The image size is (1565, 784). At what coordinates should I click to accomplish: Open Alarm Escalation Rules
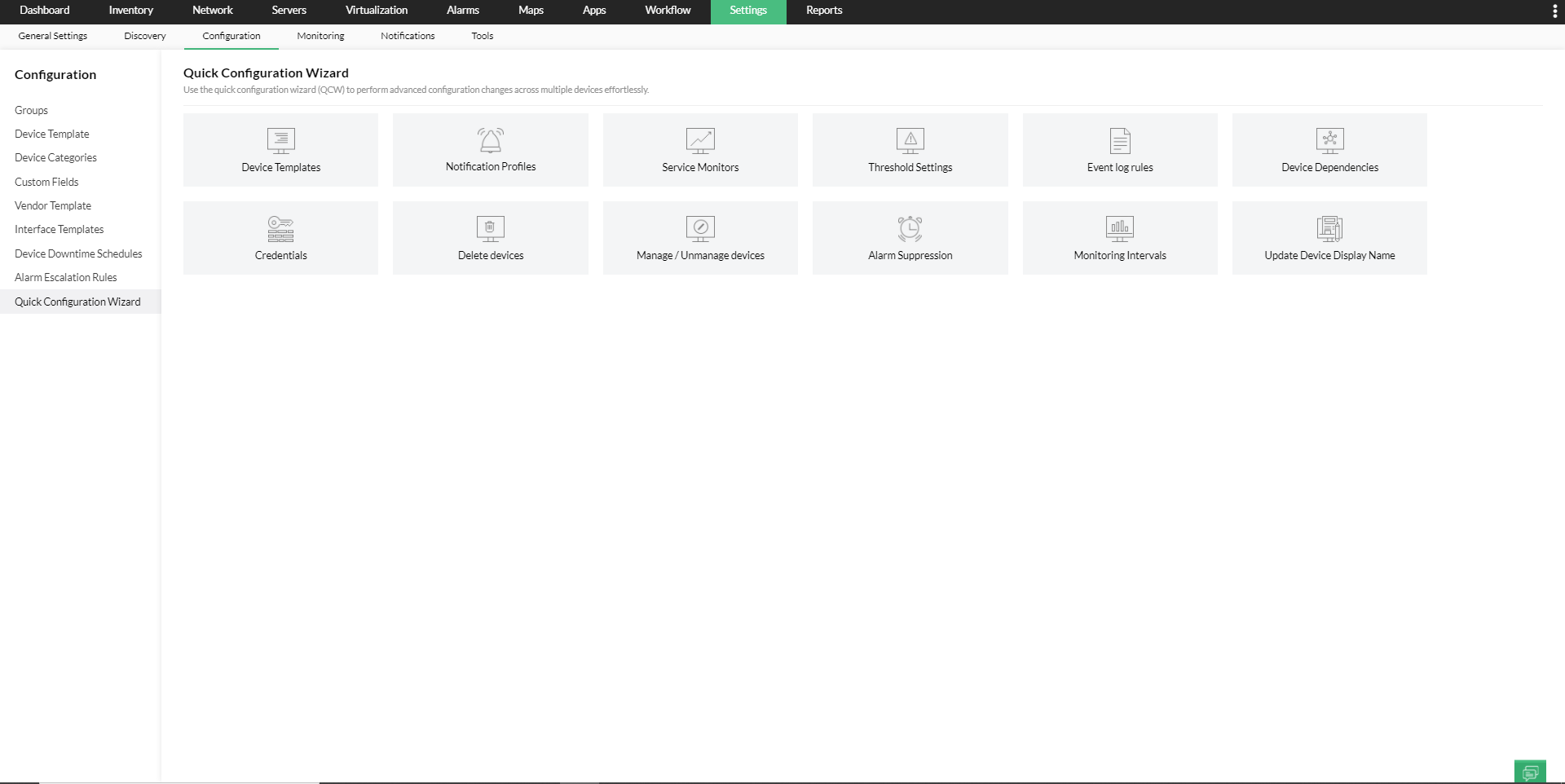65,277
